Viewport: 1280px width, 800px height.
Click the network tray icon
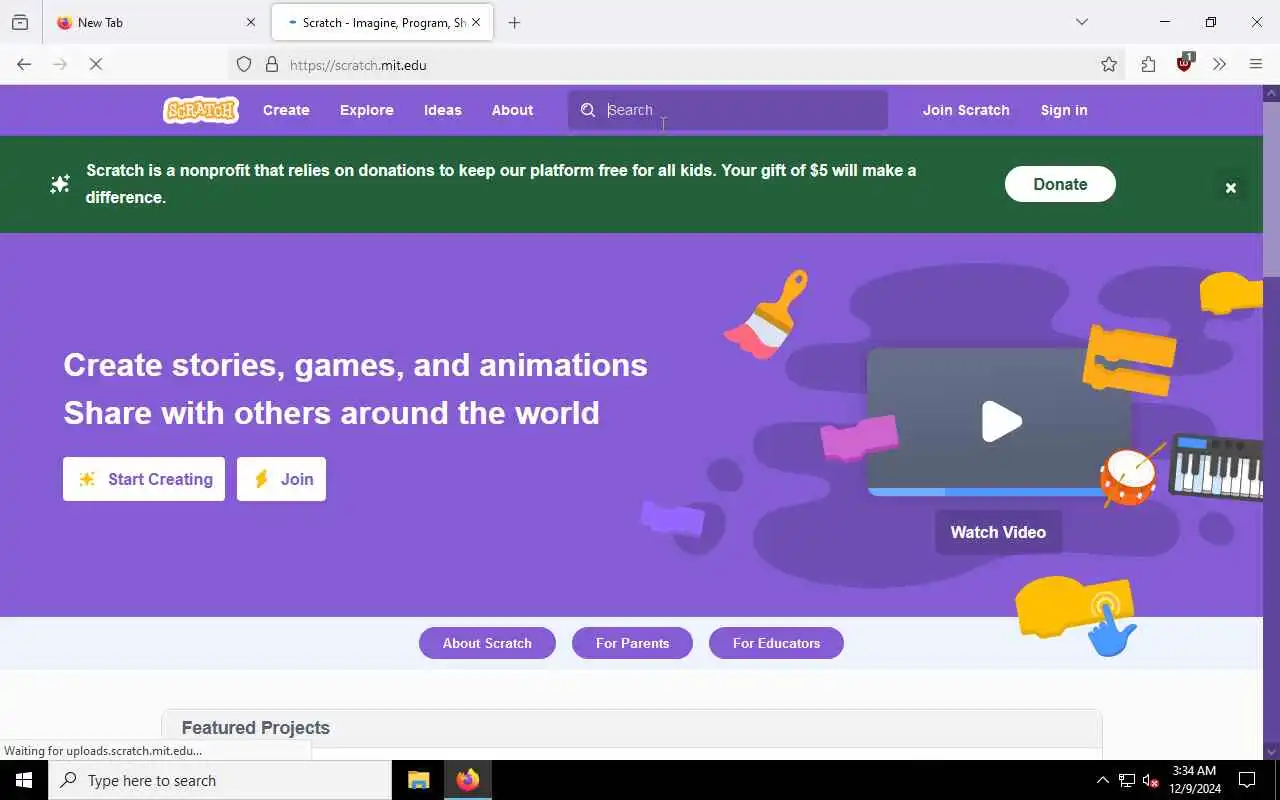tap(1126, 781)
